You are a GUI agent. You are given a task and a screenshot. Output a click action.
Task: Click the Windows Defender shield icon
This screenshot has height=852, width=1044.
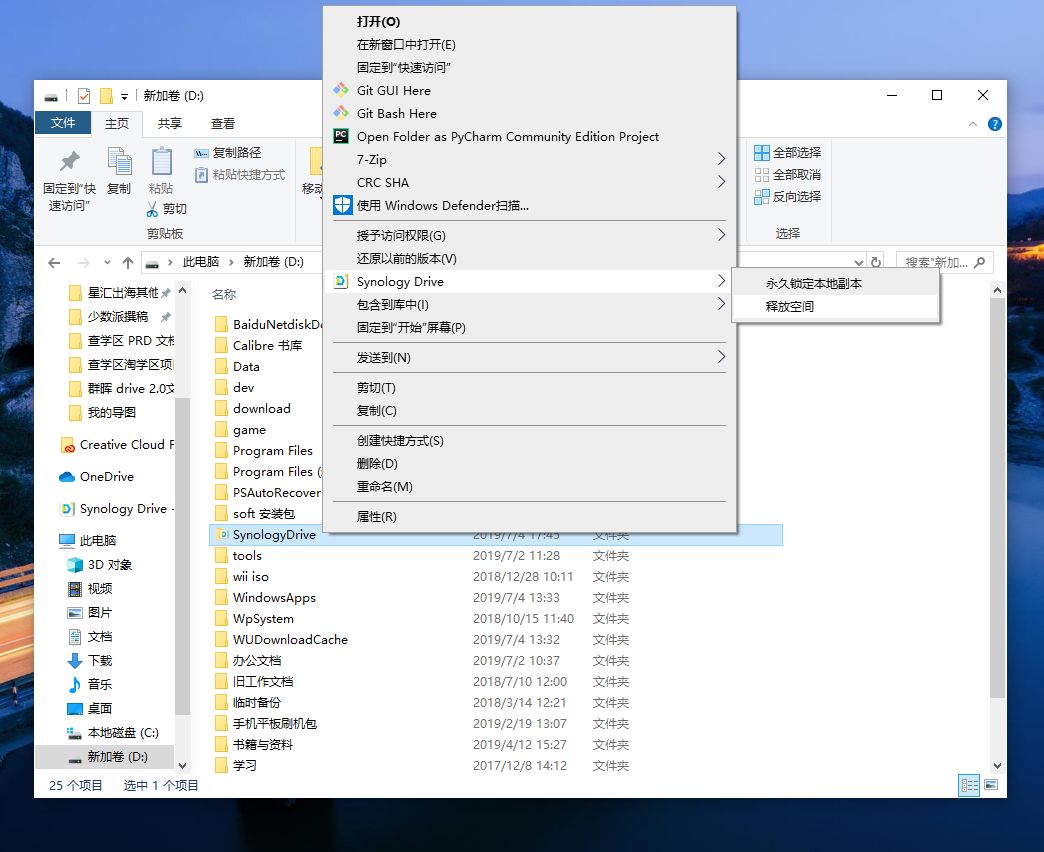click(342, 205)
